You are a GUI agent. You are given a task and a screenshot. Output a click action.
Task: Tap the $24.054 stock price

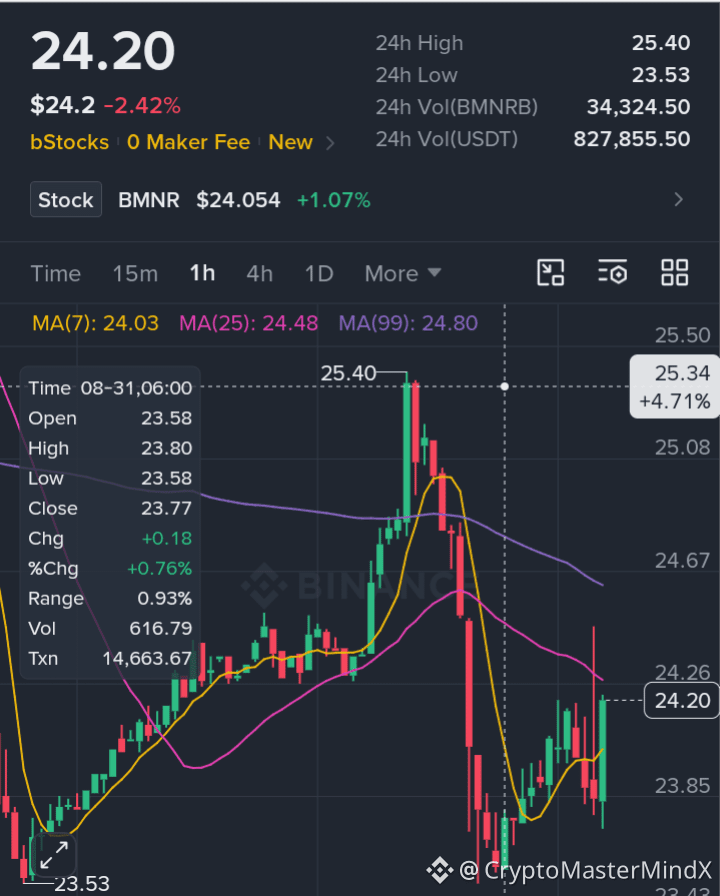(238, 200)
